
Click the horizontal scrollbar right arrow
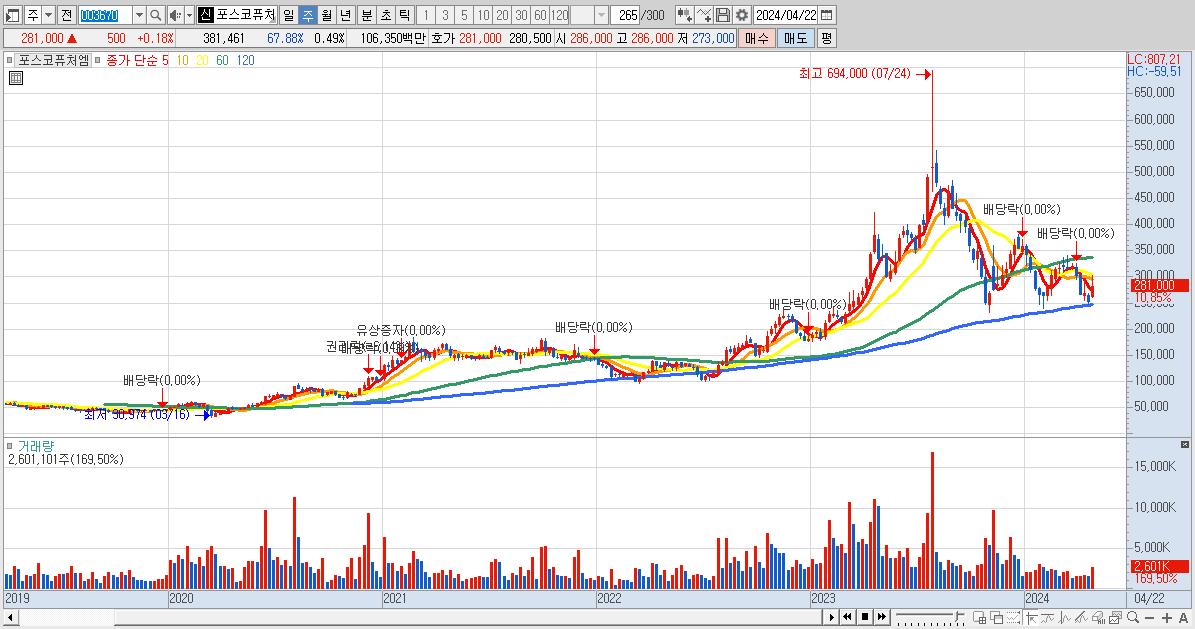[x=831, y=617]
